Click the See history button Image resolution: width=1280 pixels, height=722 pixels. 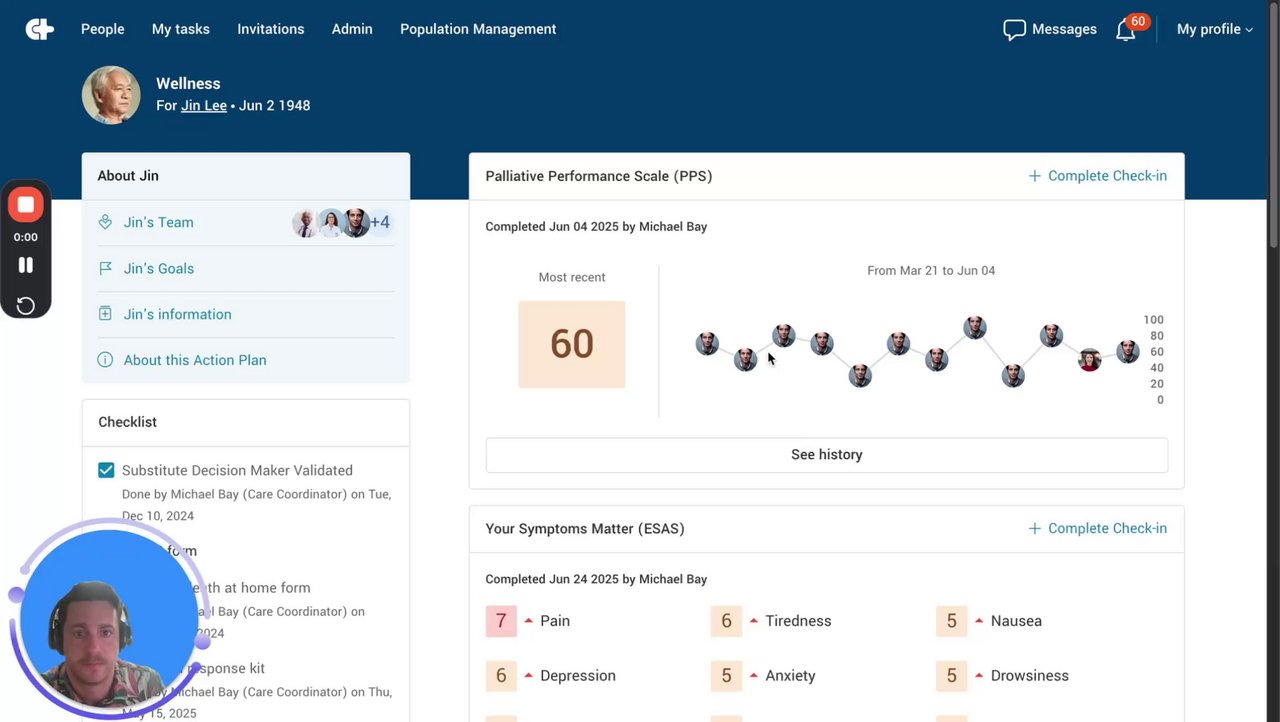click(826, 455)
